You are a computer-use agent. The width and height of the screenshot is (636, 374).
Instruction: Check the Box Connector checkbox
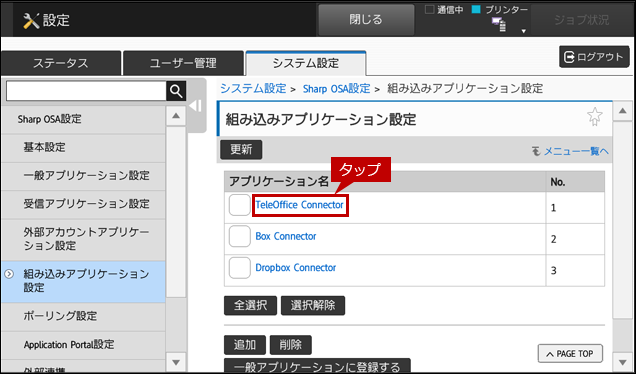(239, 236)
